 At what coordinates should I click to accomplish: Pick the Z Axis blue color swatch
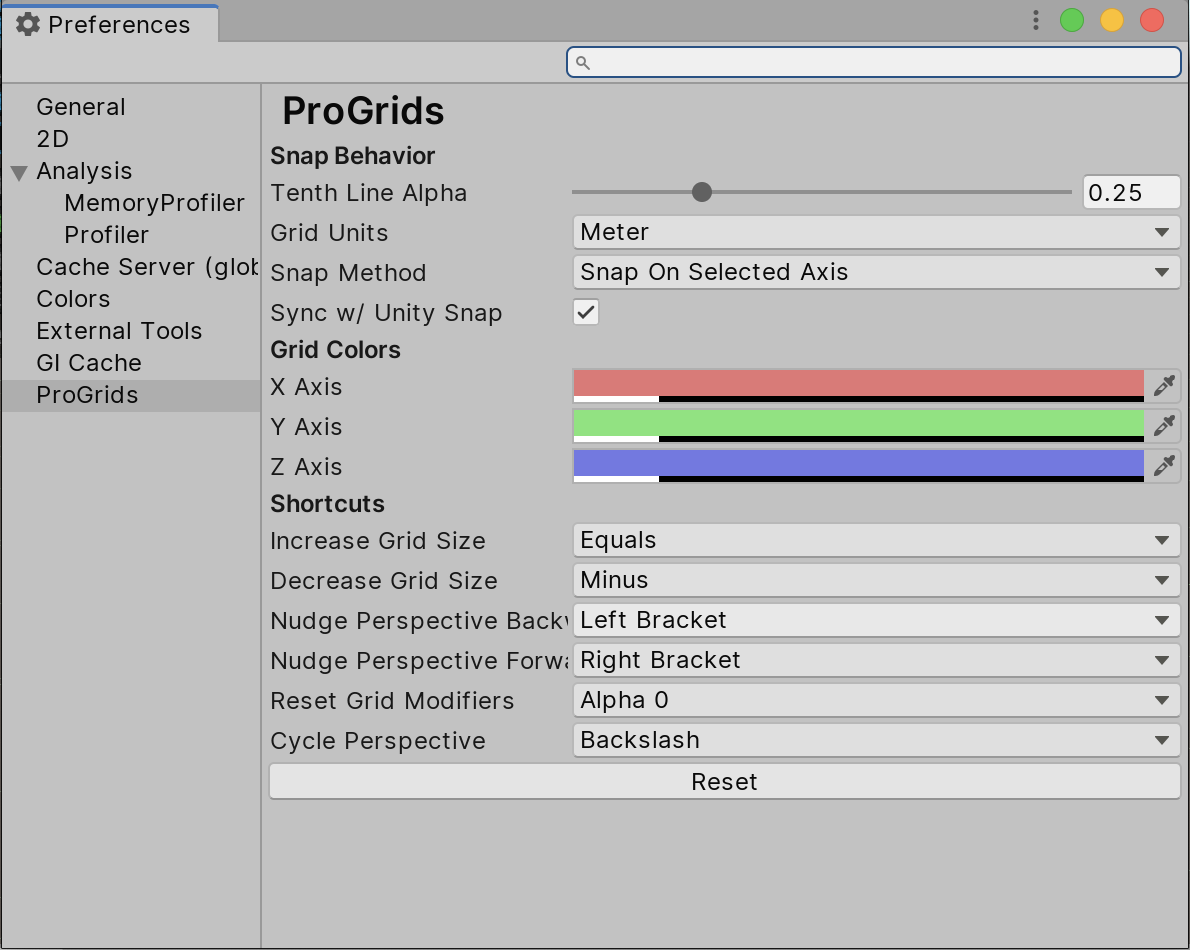click(x=858, y=464)
